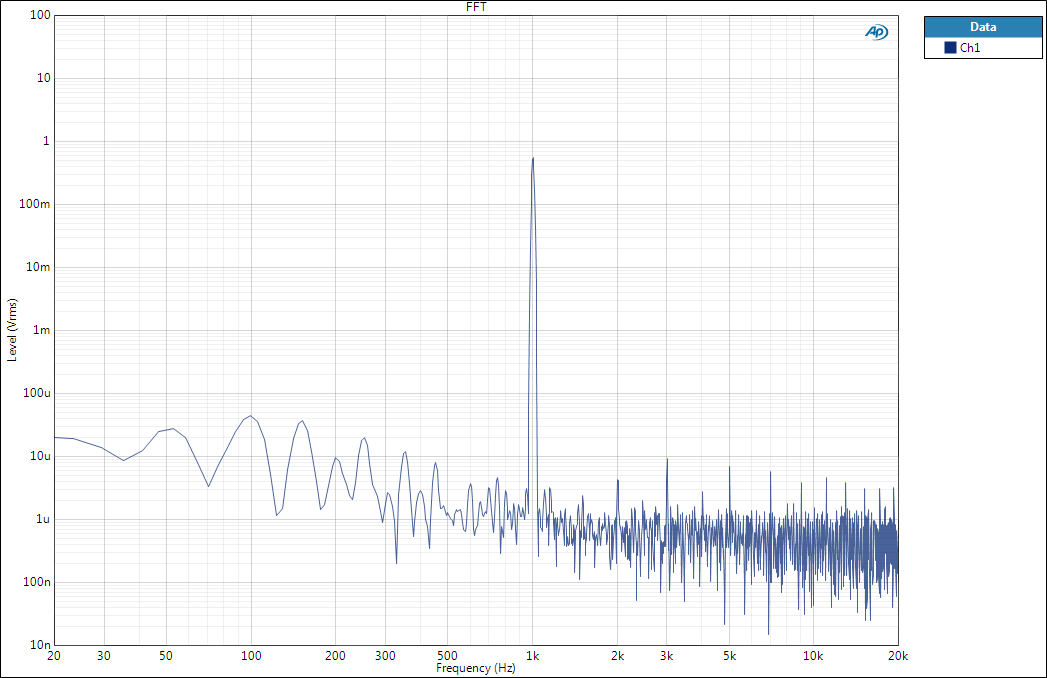The image size is (1047, 678).
Task: Click the 20k label at x-axis end
Action: pyautogui.click(x=898, y=656)
